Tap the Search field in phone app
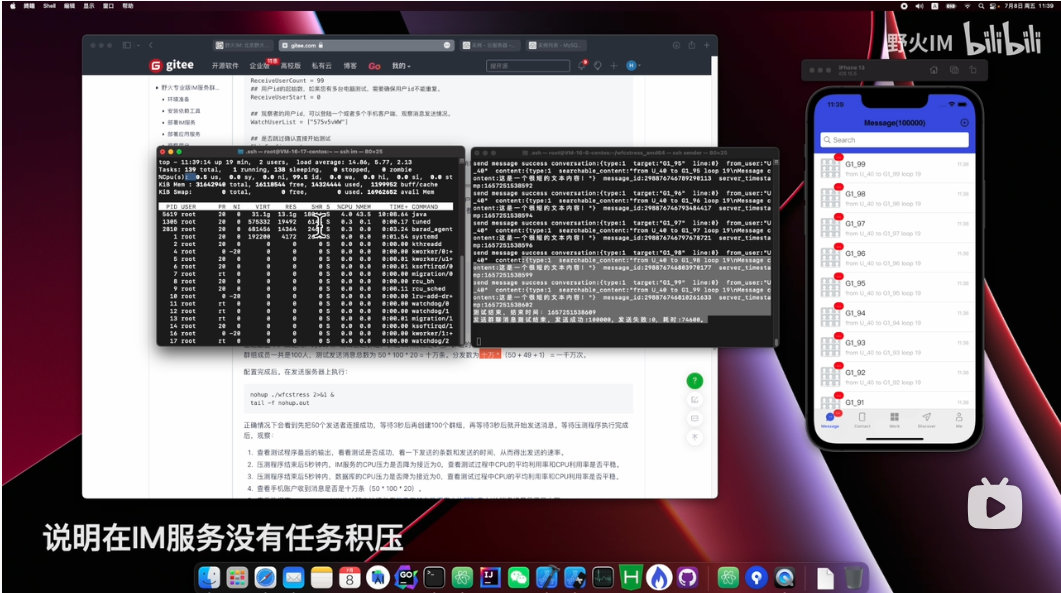 (x=895, y=139)
